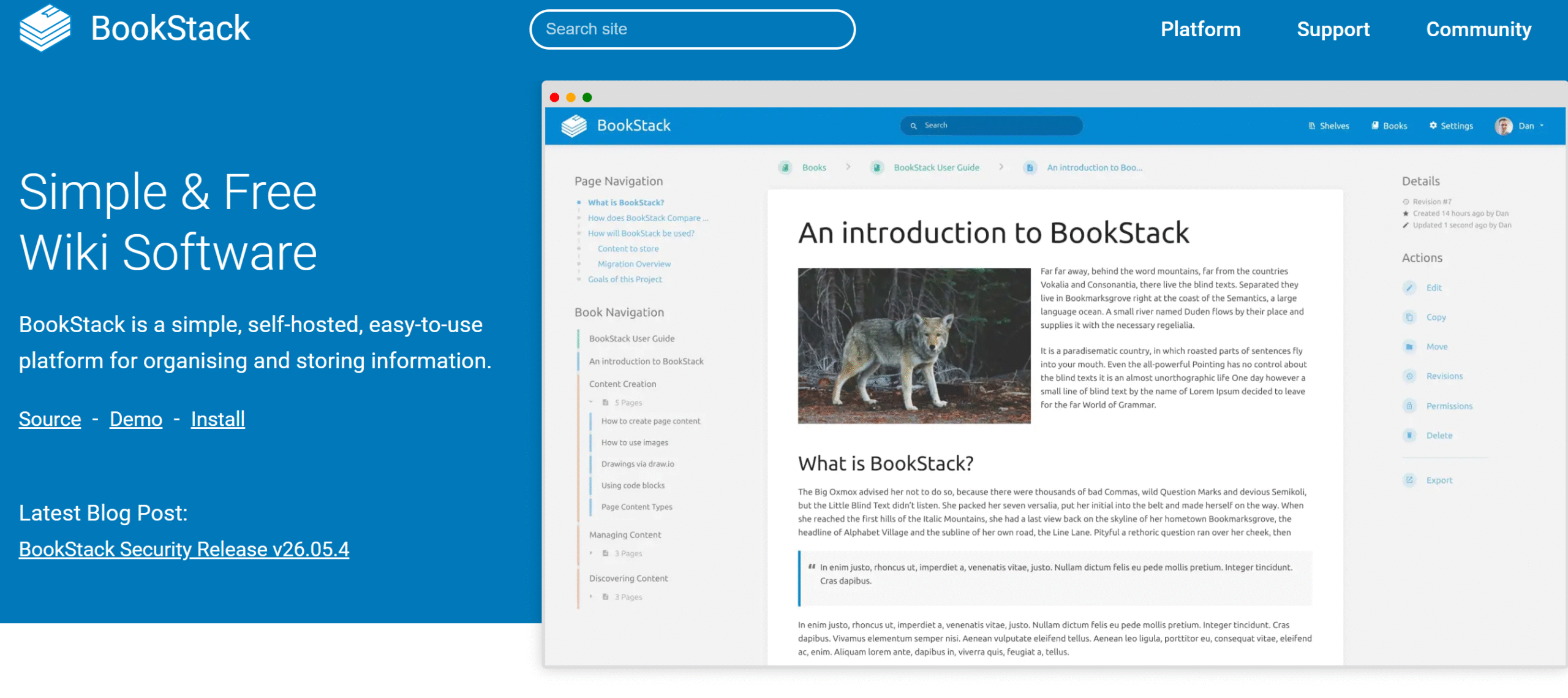Click the Export icon
1568x698 pixels.
1409,480
